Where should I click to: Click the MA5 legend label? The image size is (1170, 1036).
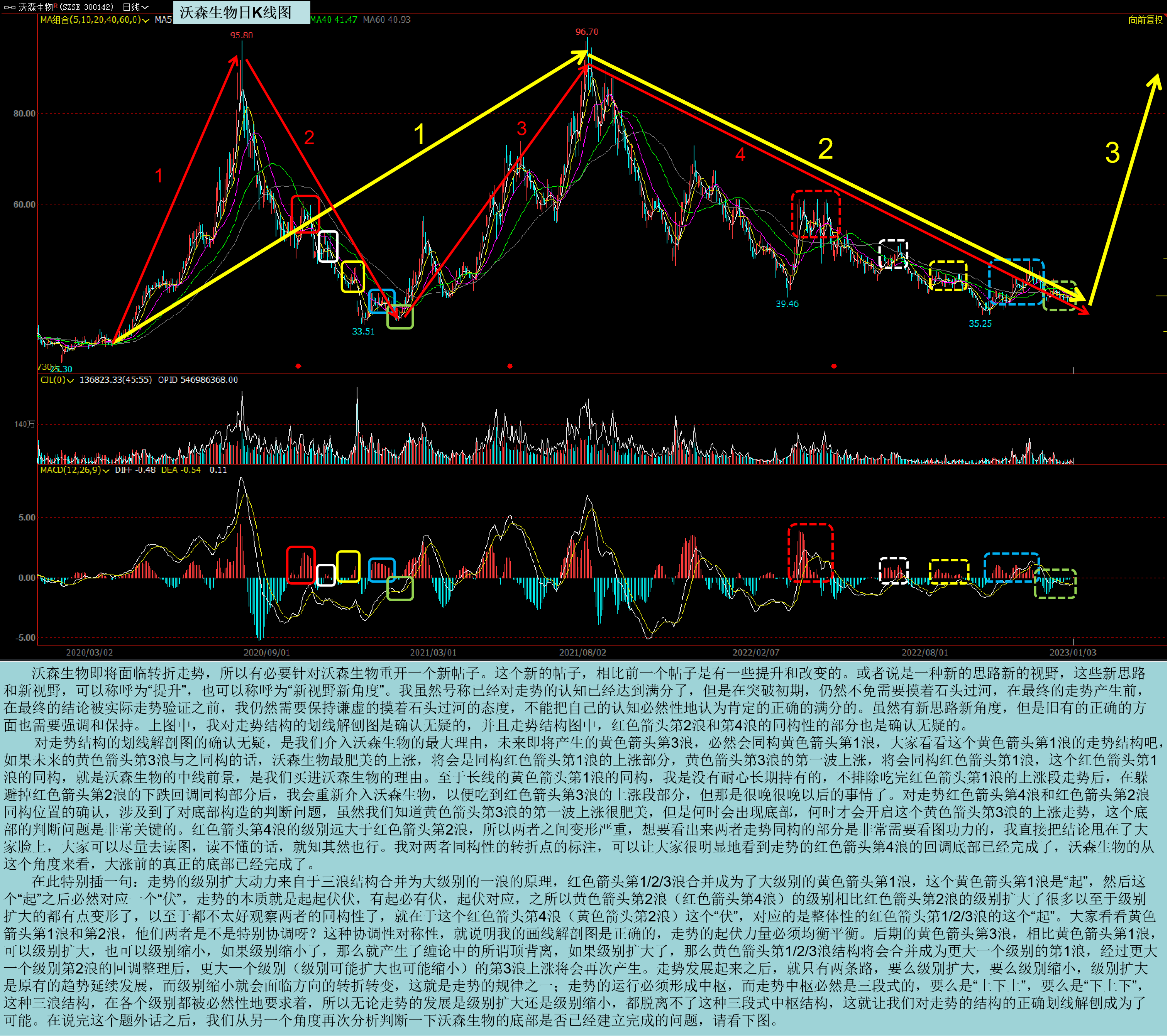(163, 20)
